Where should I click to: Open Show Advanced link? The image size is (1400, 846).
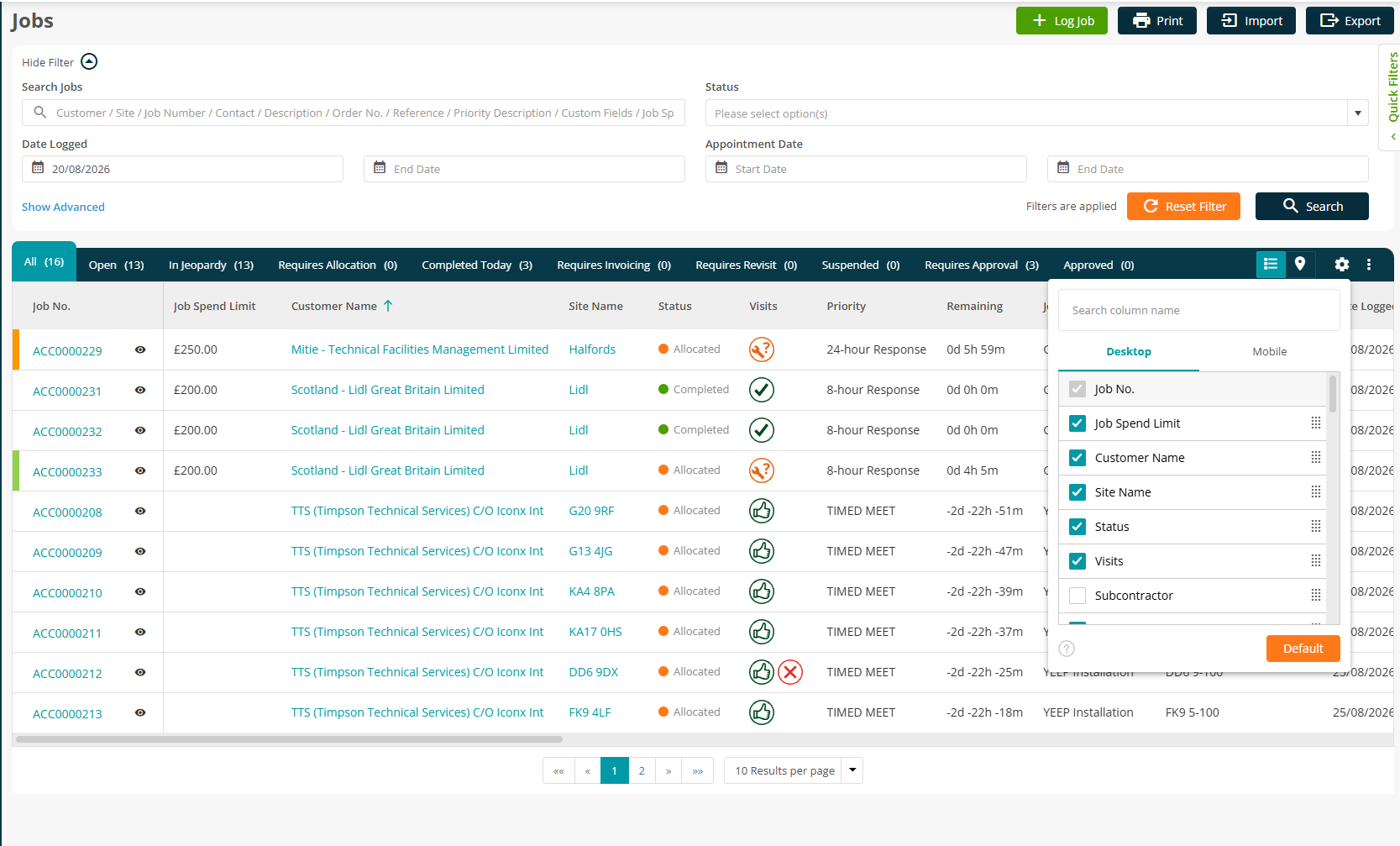(63, 207)
